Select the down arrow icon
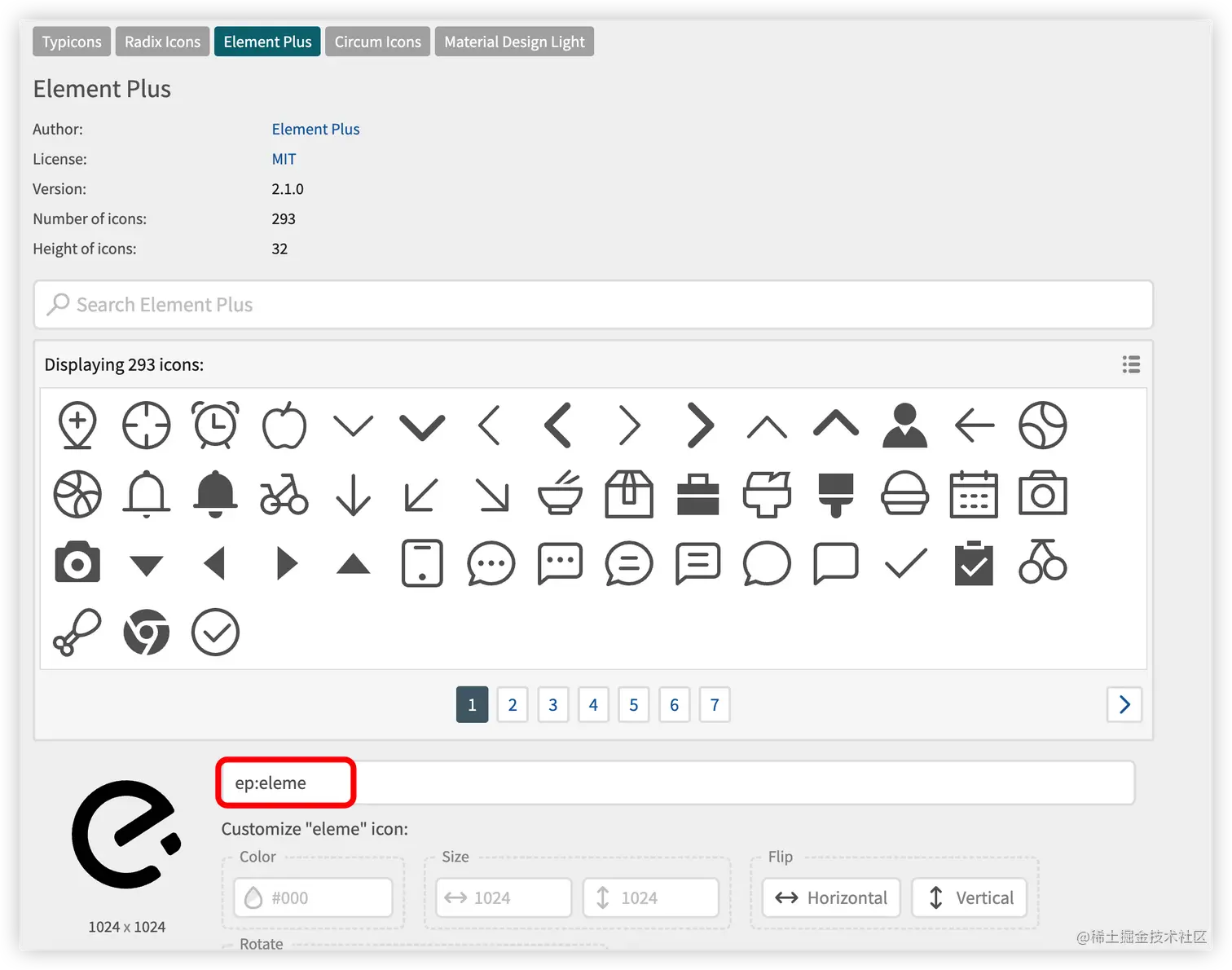This screenshot has height=970, width=1232. pos(353,495)
